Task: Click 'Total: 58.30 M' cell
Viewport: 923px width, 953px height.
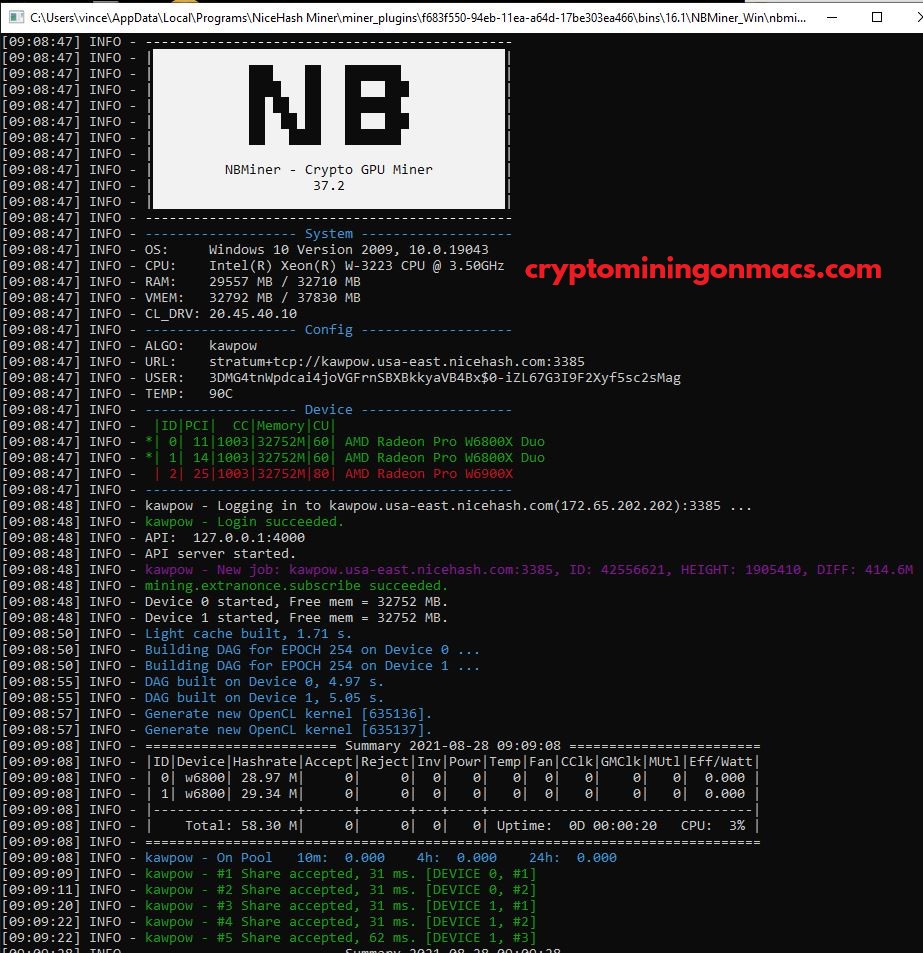Action: coord(241,825)
